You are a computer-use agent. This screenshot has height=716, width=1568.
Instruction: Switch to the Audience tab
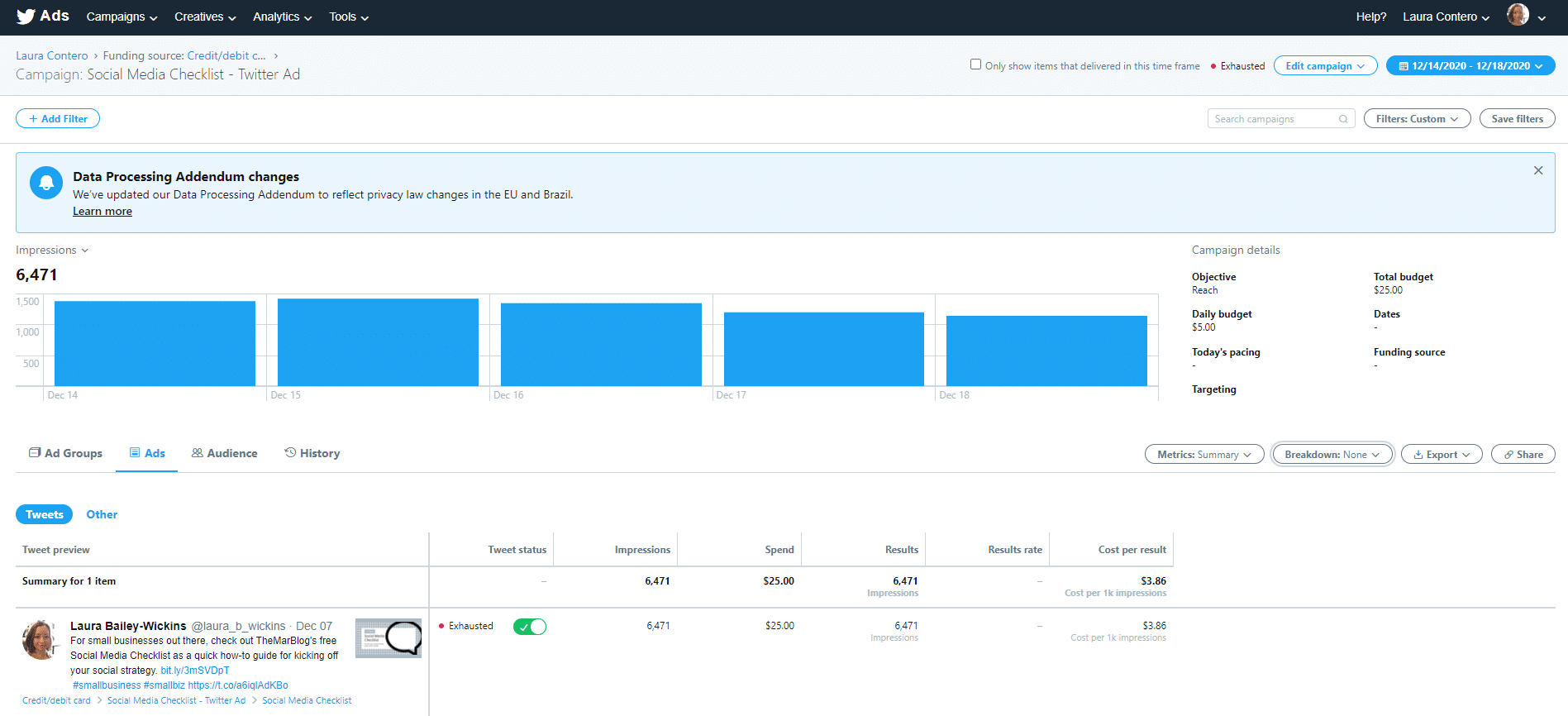pos(224,453)
